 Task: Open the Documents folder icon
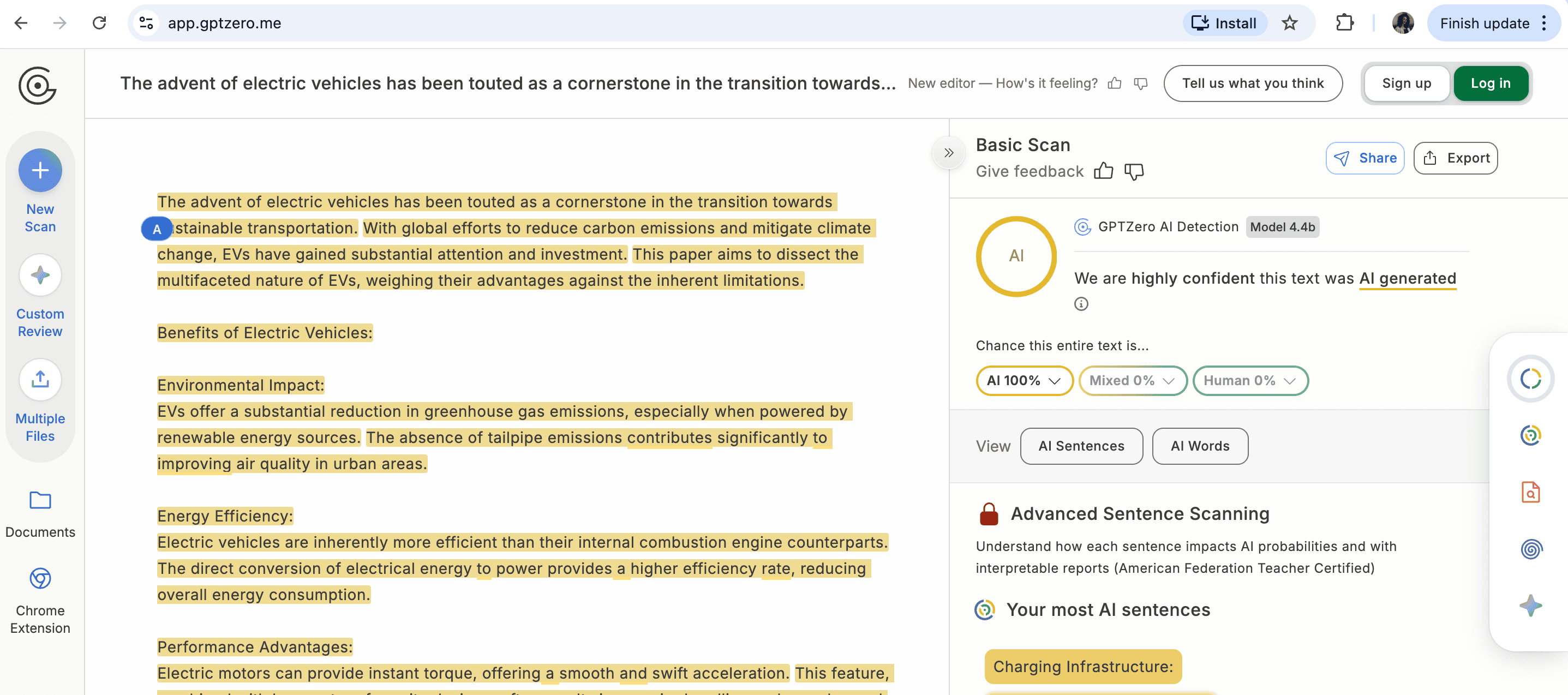(x=40, y=501)
